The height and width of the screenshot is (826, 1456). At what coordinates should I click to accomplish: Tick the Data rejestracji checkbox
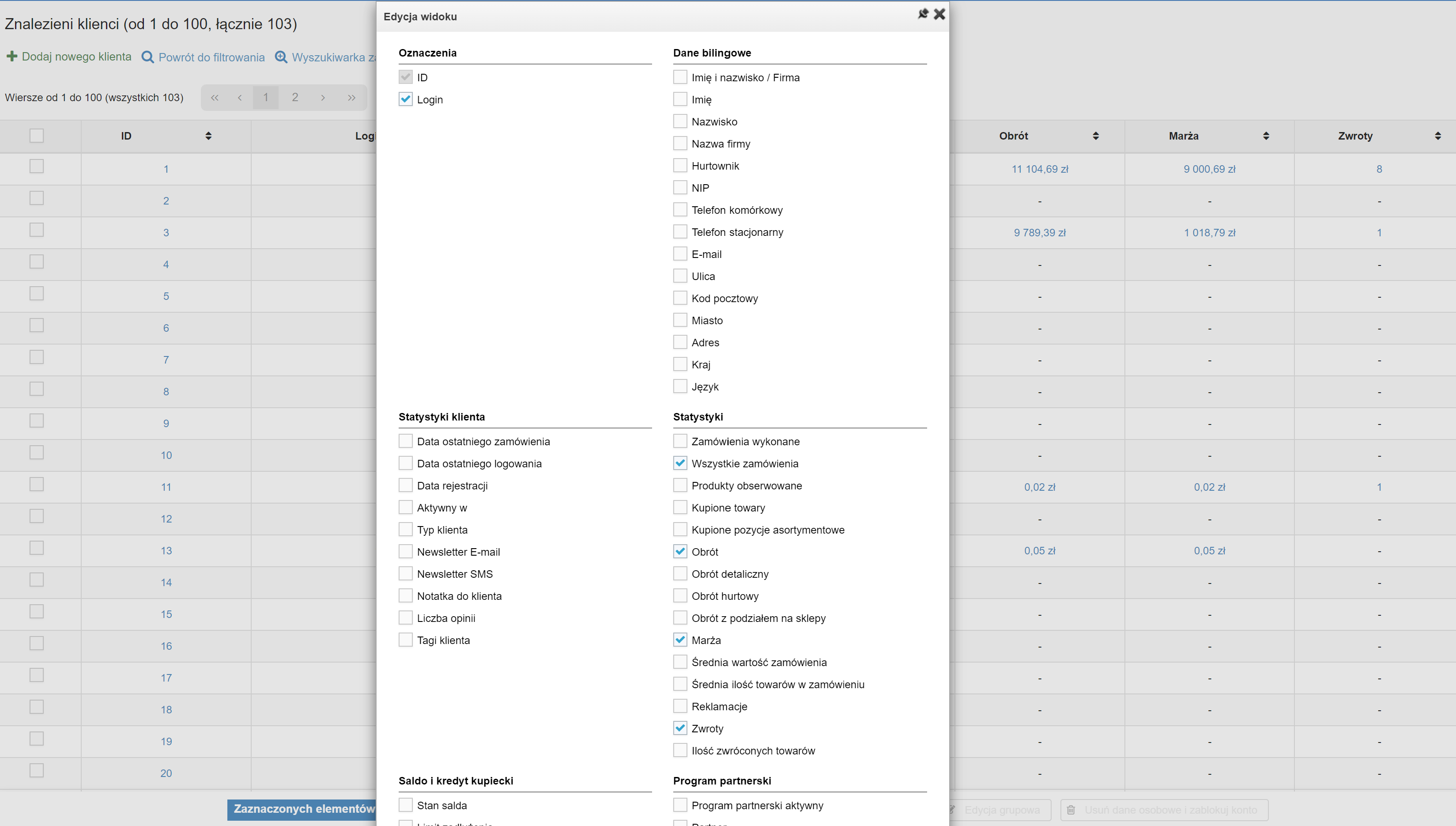point(405,485)
